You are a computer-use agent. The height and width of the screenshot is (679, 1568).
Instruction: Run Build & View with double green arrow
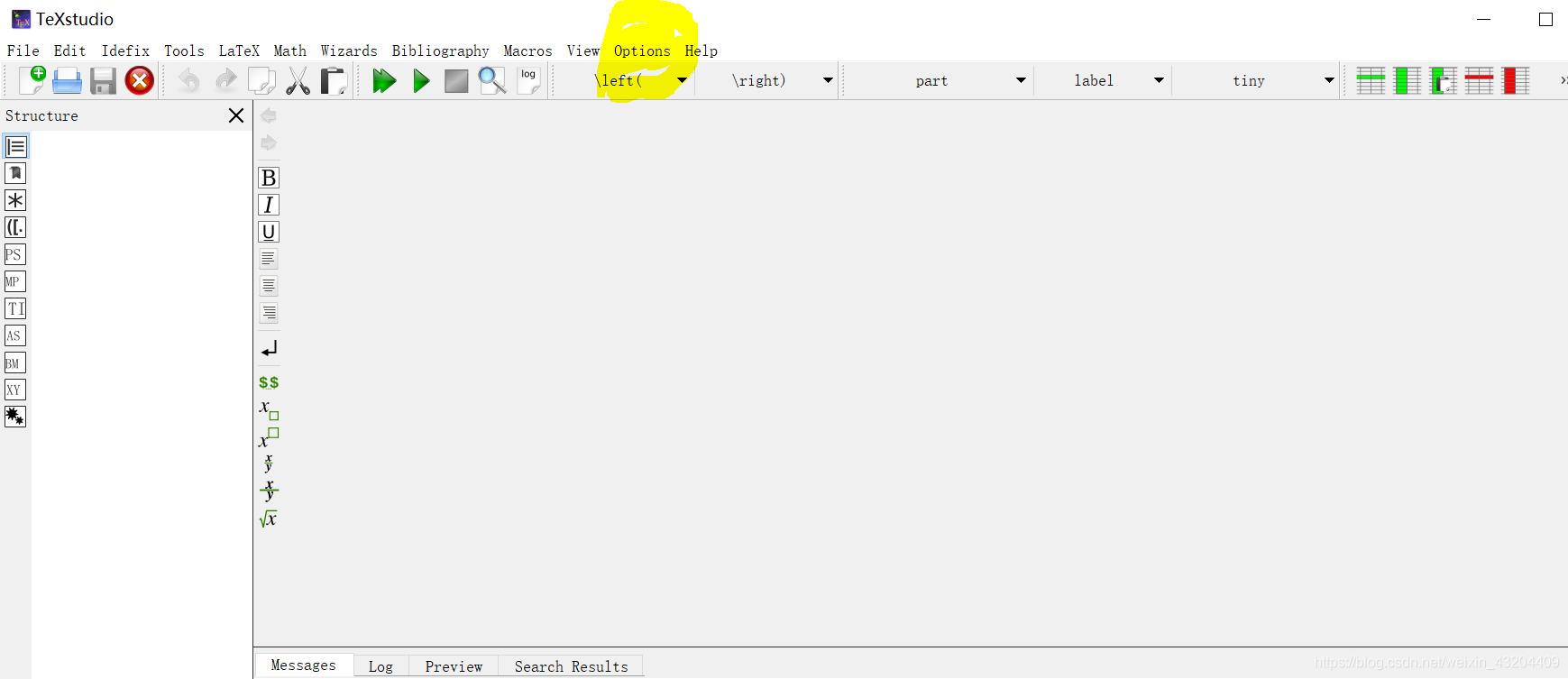[x=384, y=81]
